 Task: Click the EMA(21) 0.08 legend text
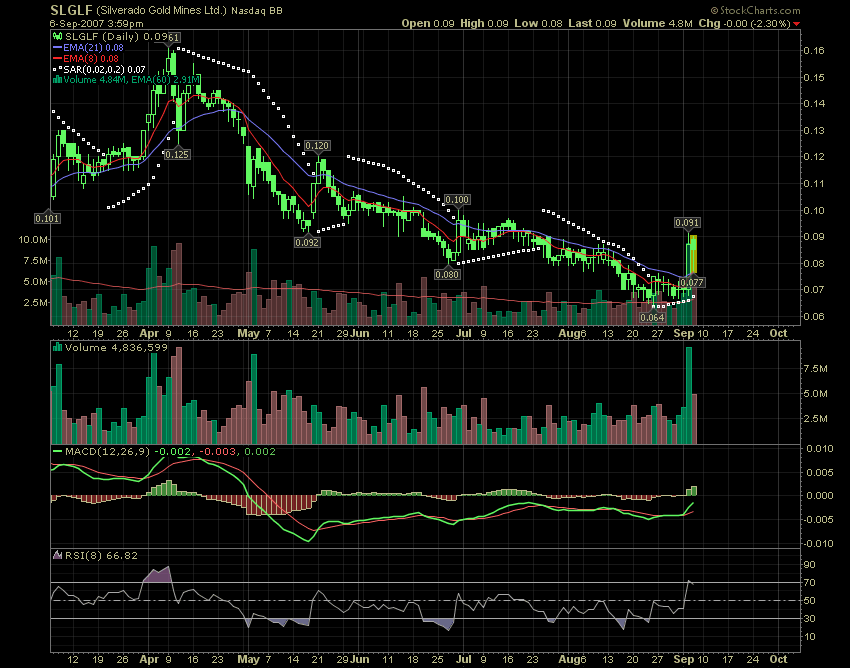point(93,48)
